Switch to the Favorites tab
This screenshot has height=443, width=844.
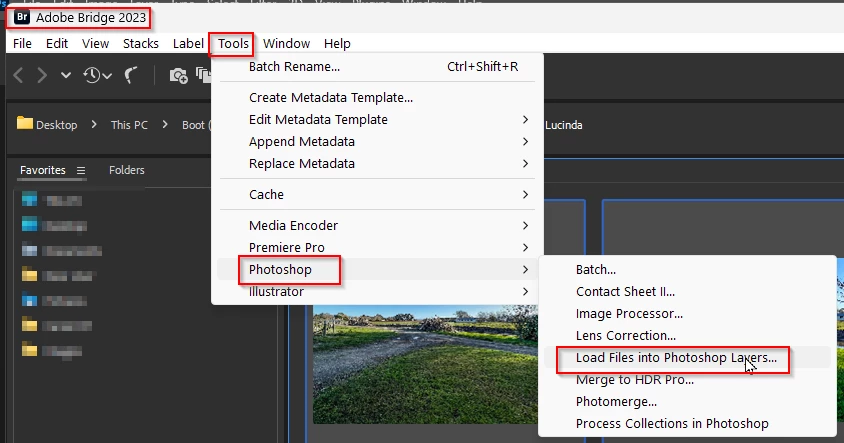43,170
